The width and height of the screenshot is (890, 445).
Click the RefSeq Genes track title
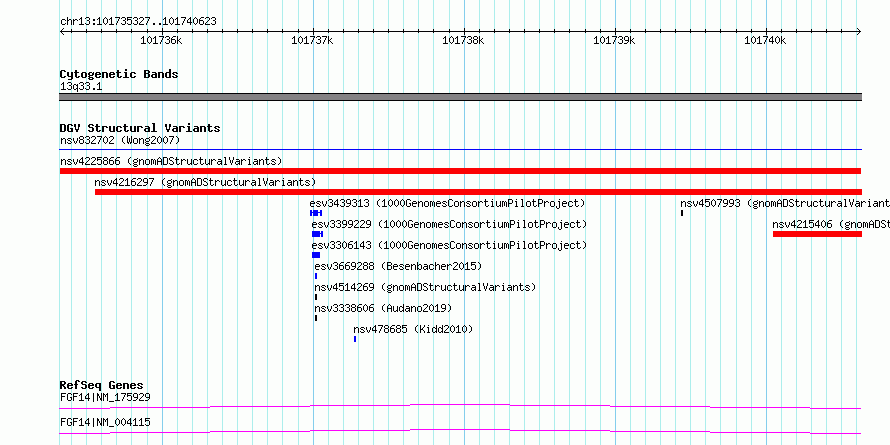pyautogui.click(x=102, y=385)
